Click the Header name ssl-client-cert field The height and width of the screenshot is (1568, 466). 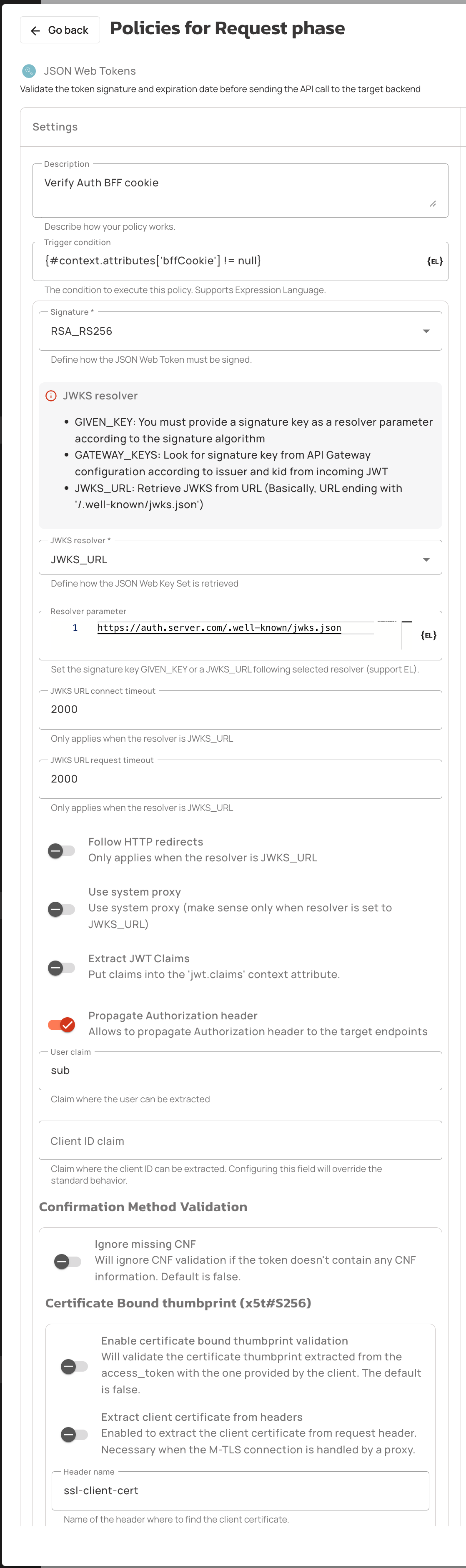(x=241, y=1490)
